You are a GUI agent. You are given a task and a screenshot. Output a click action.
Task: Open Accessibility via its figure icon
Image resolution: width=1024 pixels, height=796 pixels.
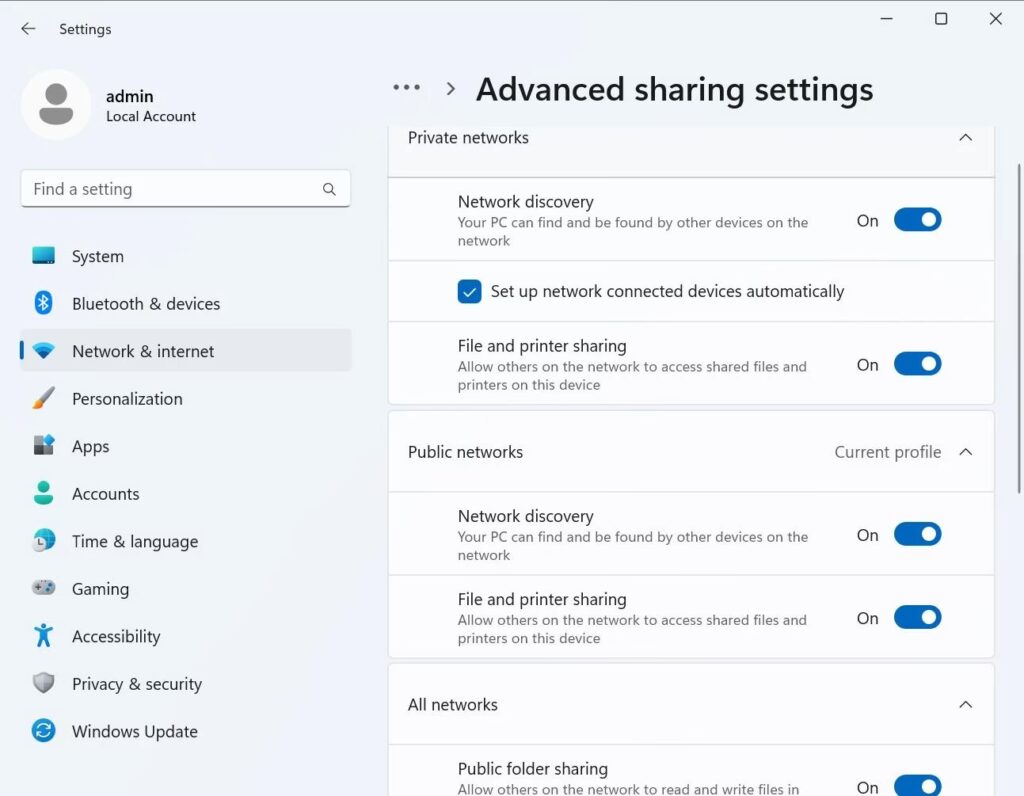coord(43,636)
